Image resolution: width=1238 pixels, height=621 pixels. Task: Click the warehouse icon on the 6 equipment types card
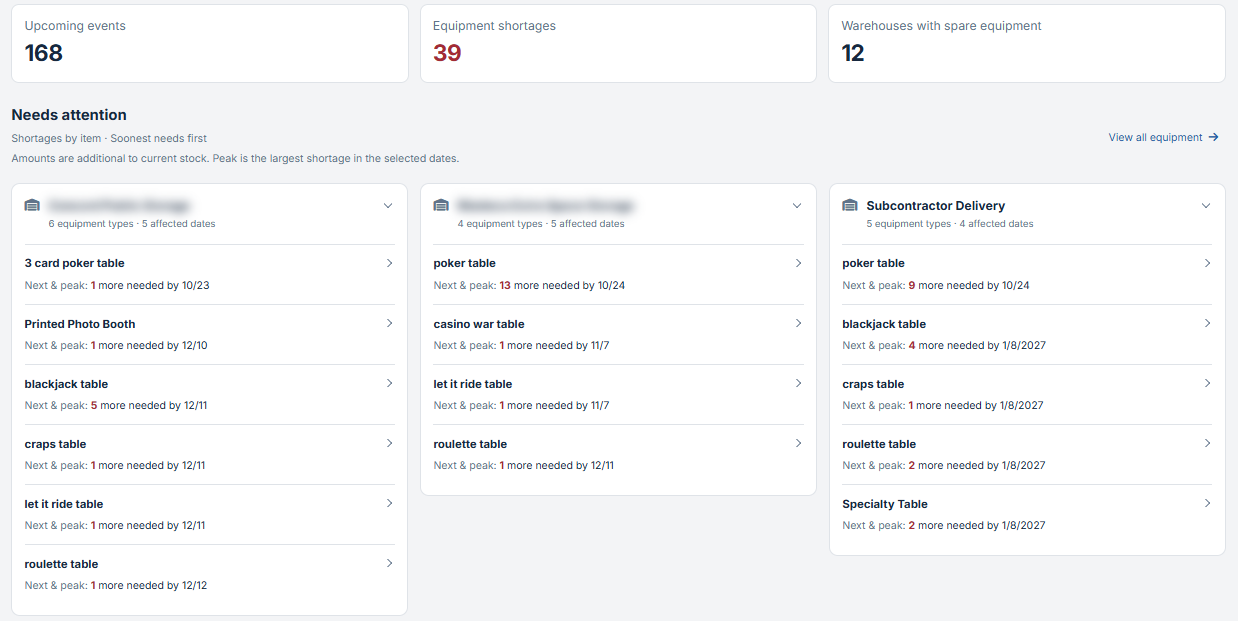click(32, 206)
